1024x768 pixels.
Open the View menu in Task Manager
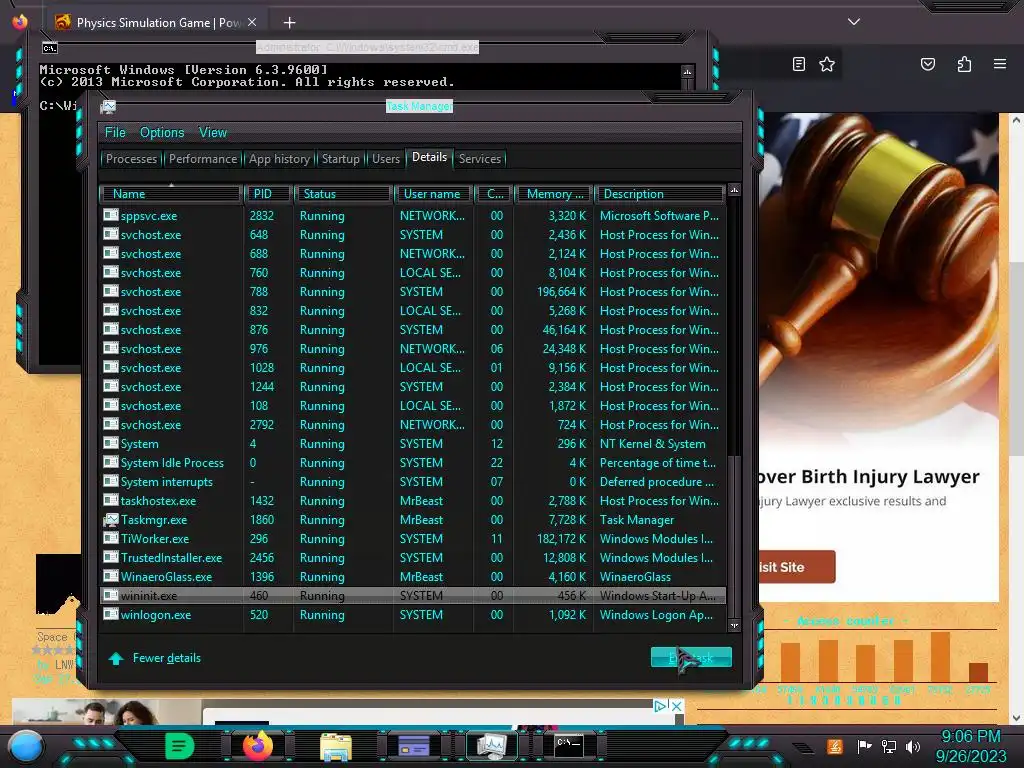point(213,133)
